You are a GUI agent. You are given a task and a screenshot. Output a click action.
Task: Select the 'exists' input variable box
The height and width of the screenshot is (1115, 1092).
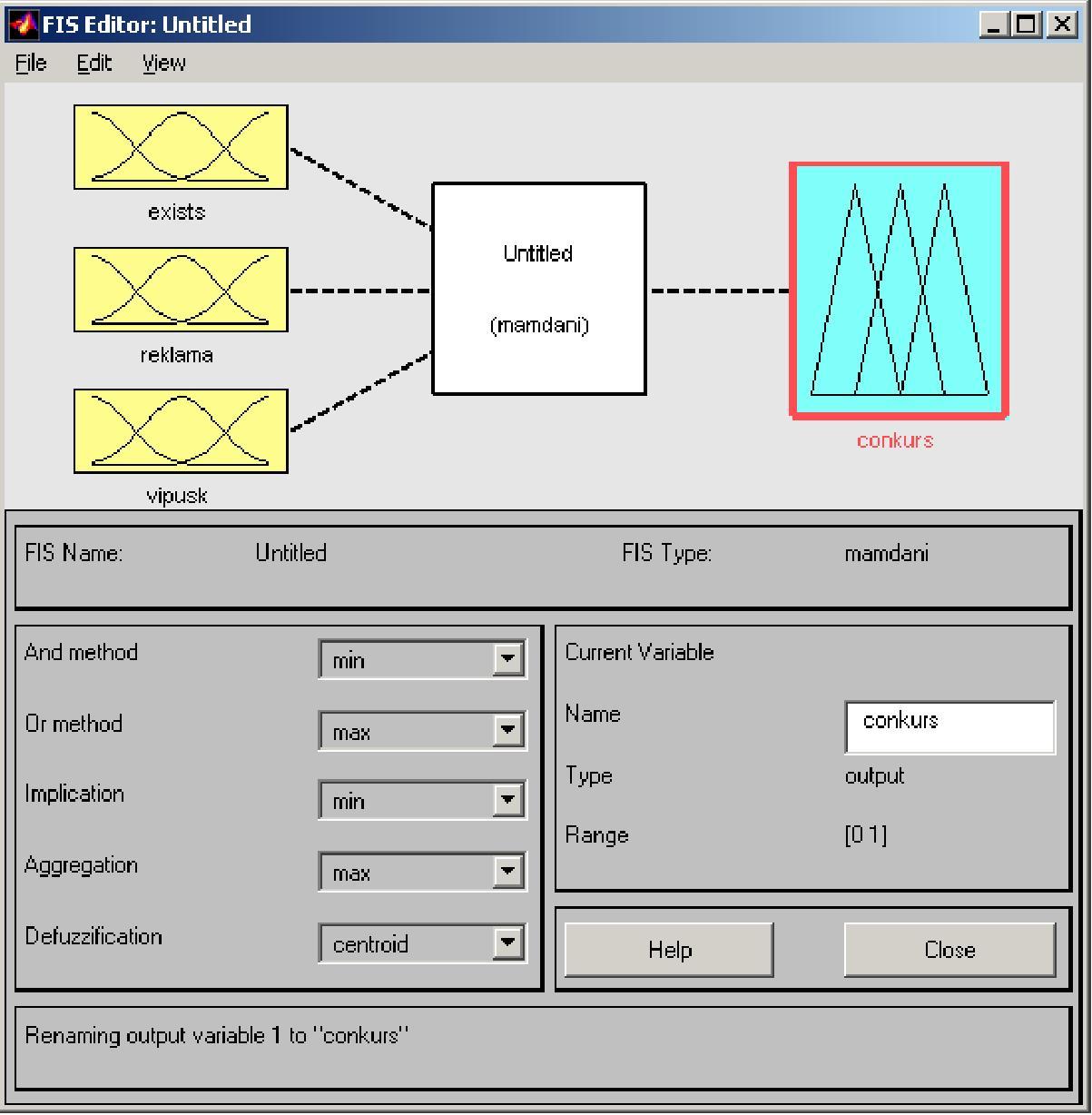click(181, 147)
